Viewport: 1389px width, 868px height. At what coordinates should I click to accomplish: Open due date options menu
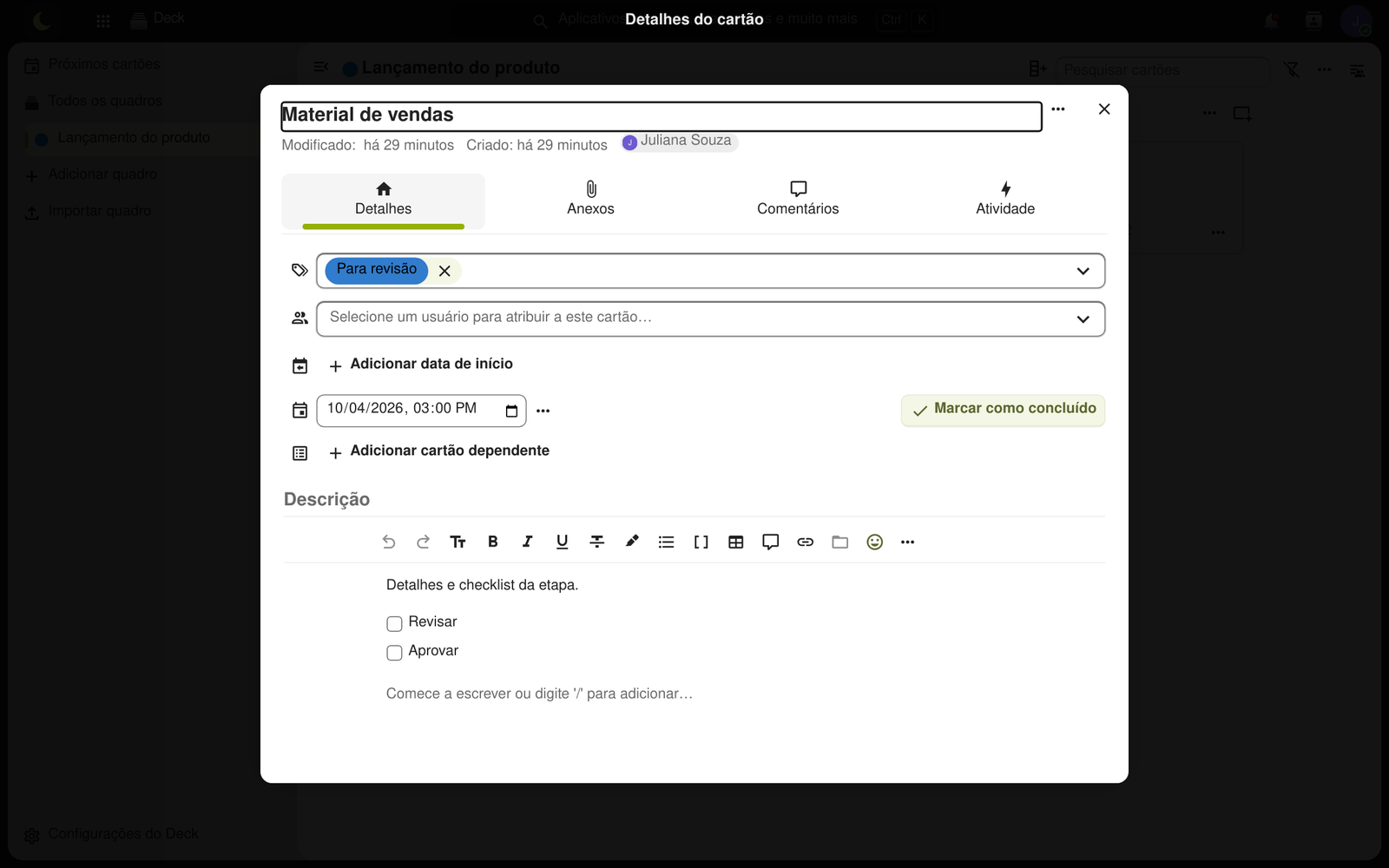[543, 411]
